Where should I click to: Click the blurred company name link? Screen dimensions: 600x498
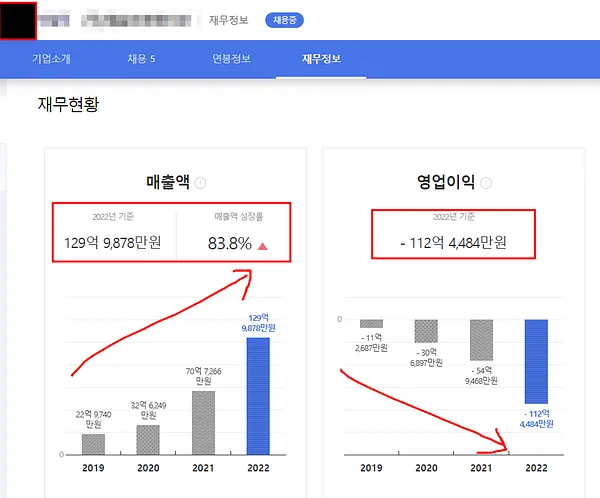tap(136, 20)
